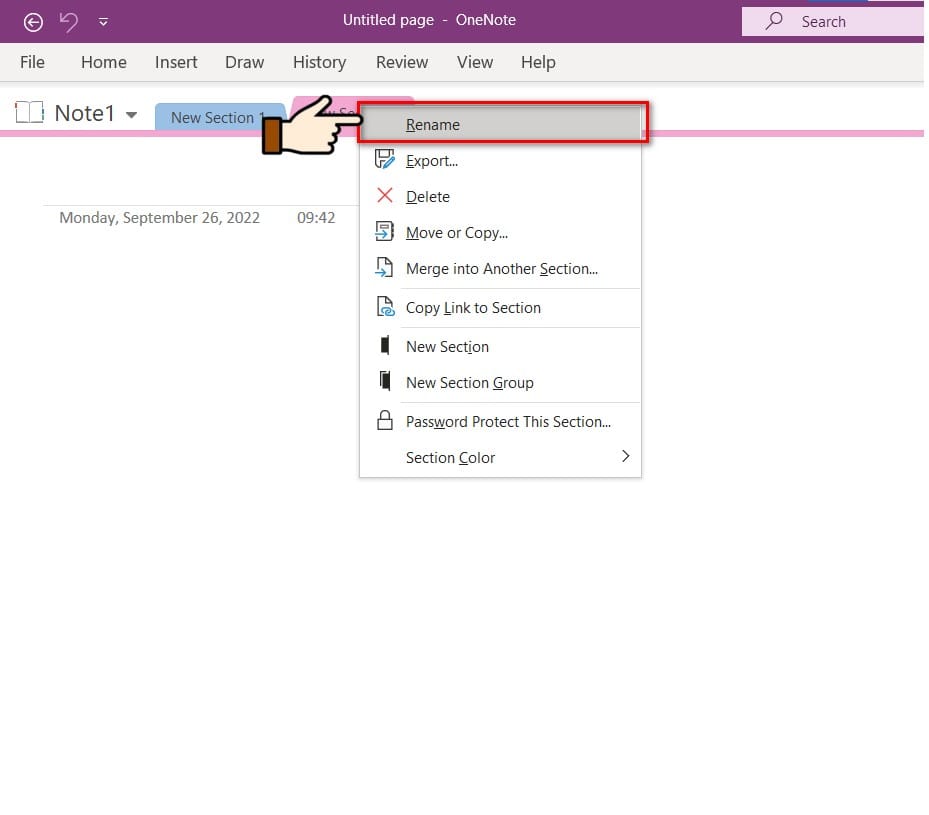Open the File menu

[32, 62]
